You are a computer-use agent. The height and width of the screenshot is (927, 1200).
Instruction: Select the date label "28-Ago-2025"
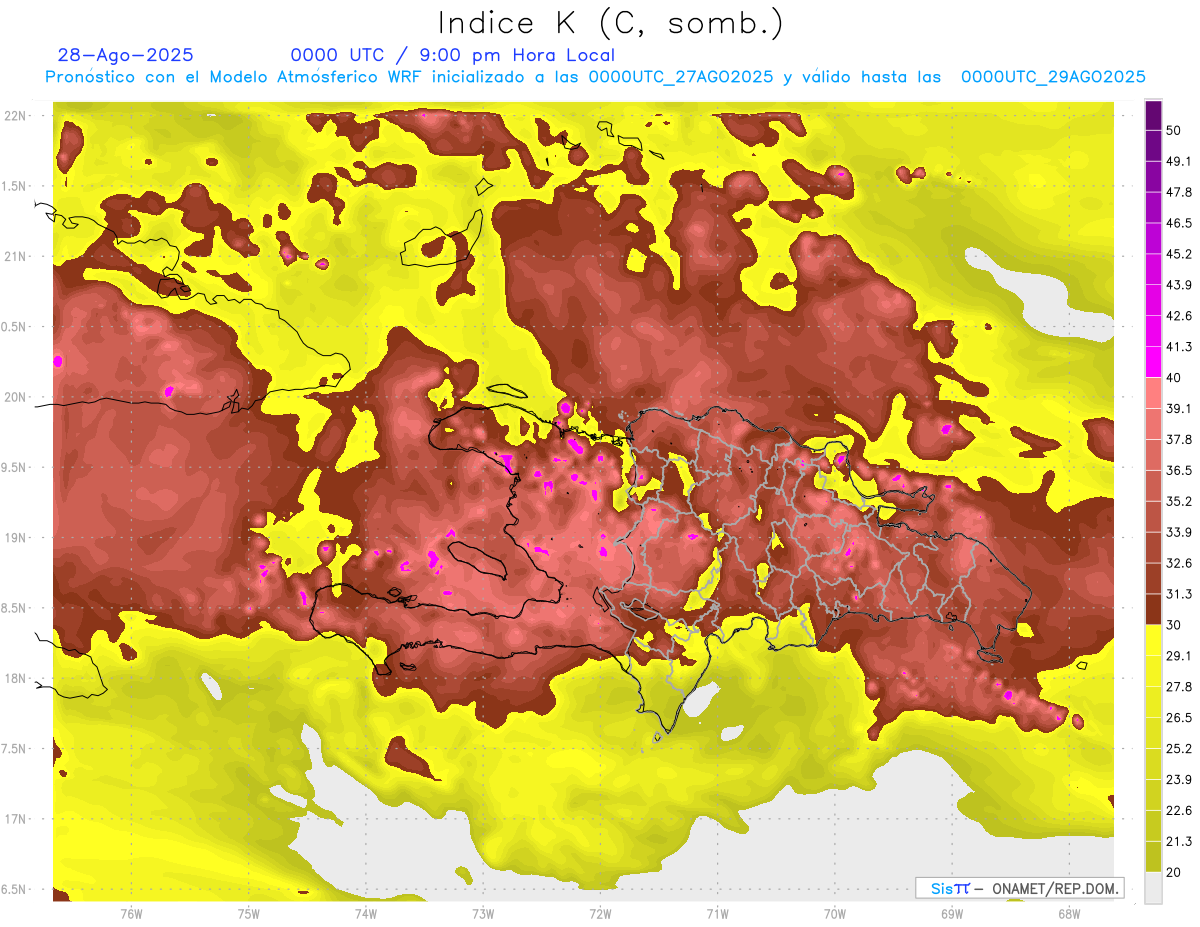(126, 55)
